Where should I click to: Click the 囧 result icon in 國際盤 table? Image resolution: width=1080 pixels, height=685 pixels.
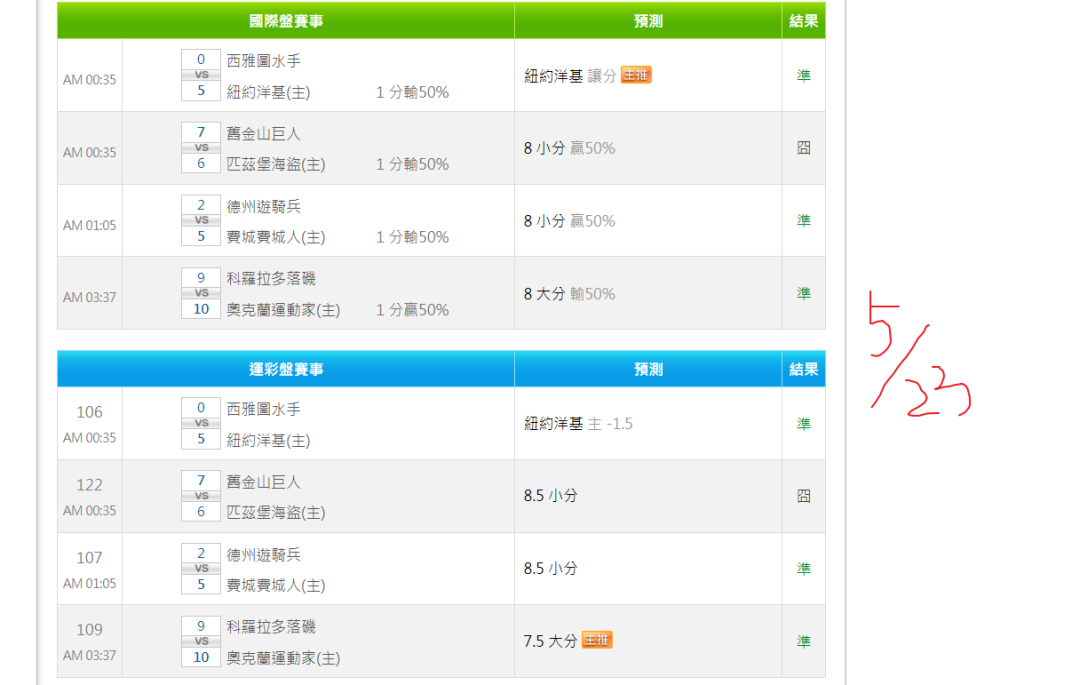coord(803,148)
